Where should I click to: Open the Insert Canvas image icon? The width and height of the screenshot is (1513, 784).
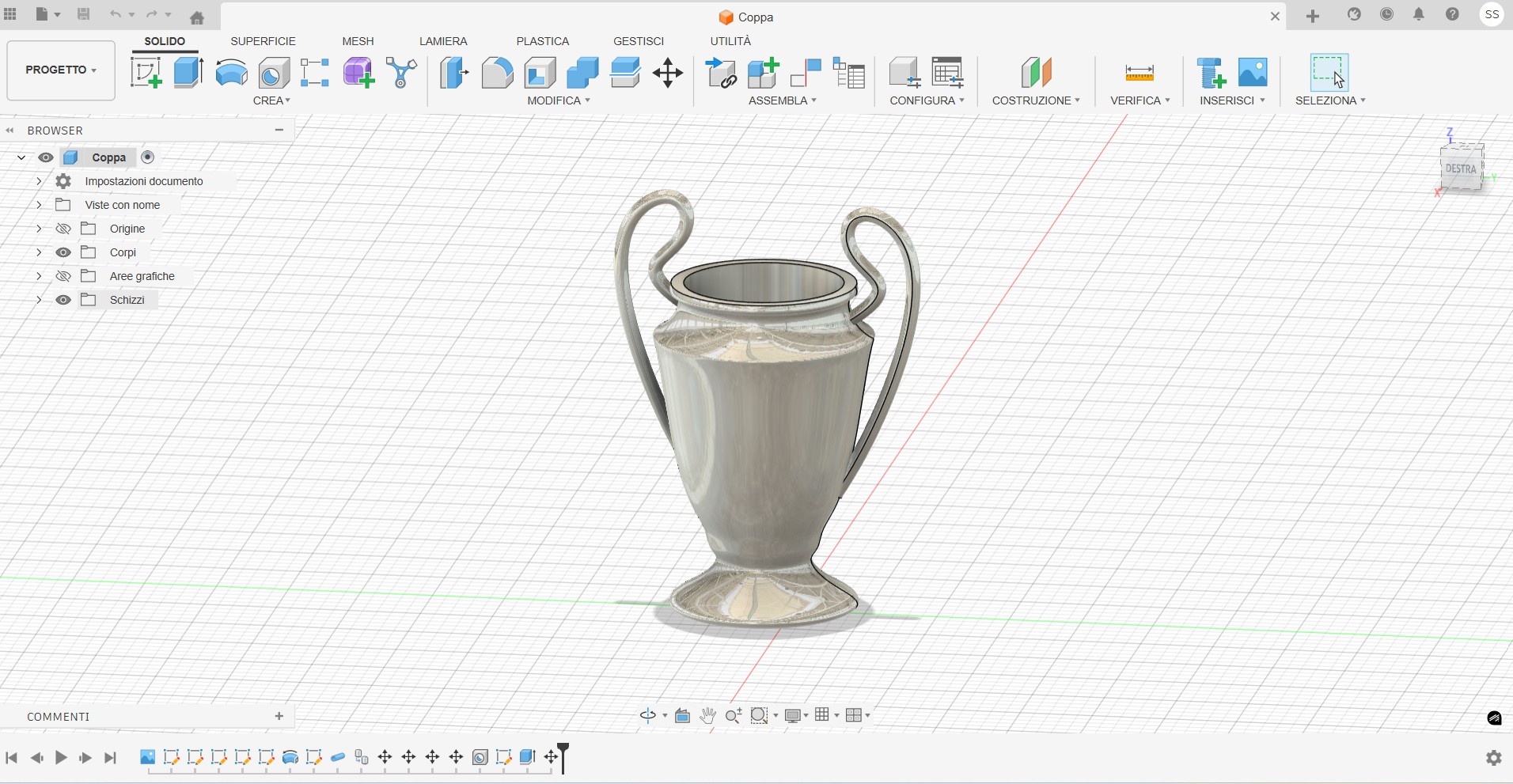1253,73
